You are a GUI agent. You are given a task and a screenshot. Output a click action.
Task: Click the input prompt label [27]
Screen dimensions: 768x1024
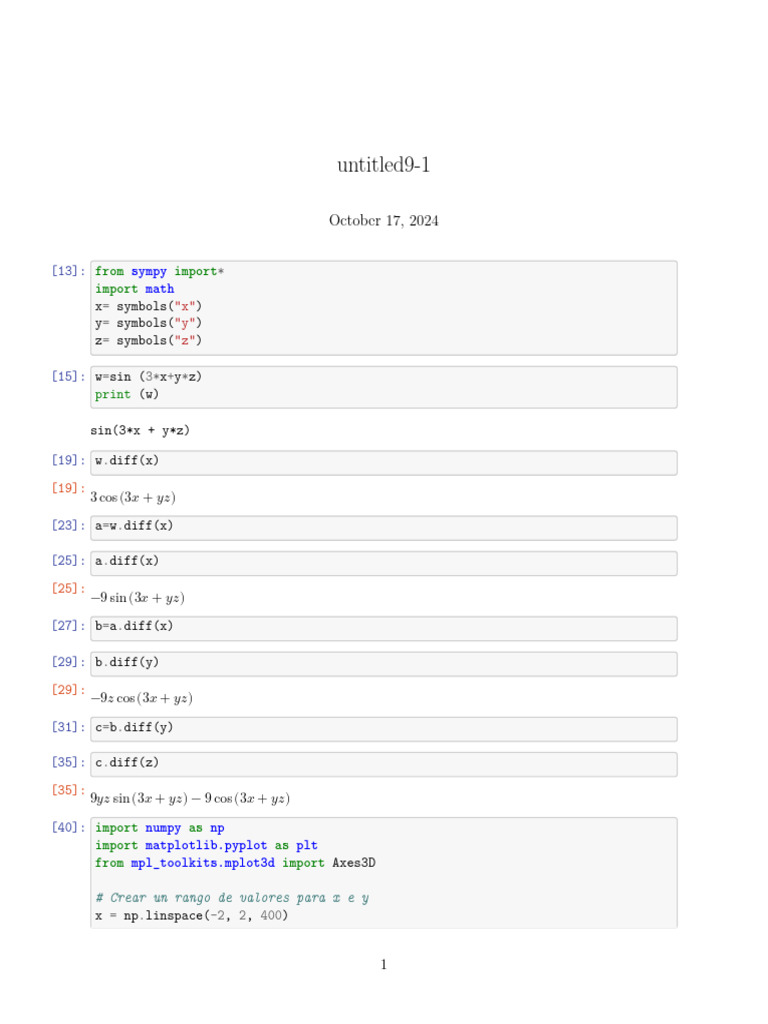tap(69, 626)
